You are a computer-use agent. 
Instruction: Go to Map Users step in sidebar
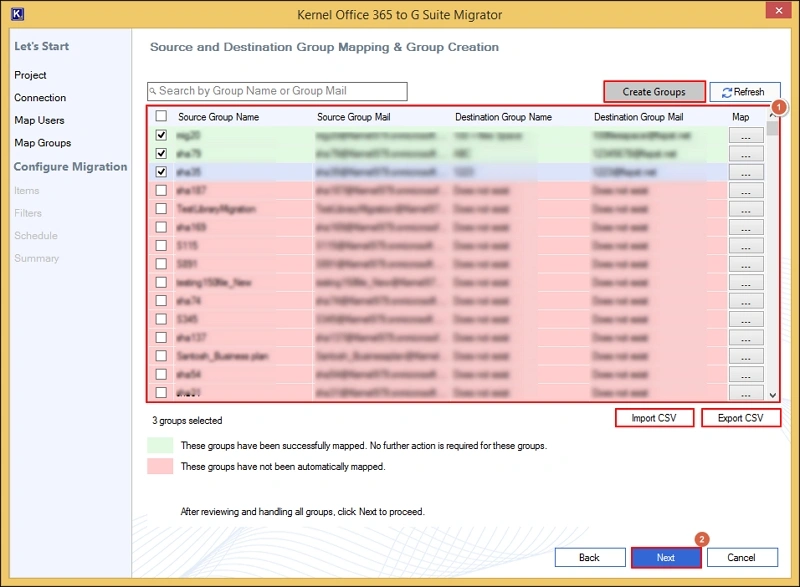pos(41,121)
